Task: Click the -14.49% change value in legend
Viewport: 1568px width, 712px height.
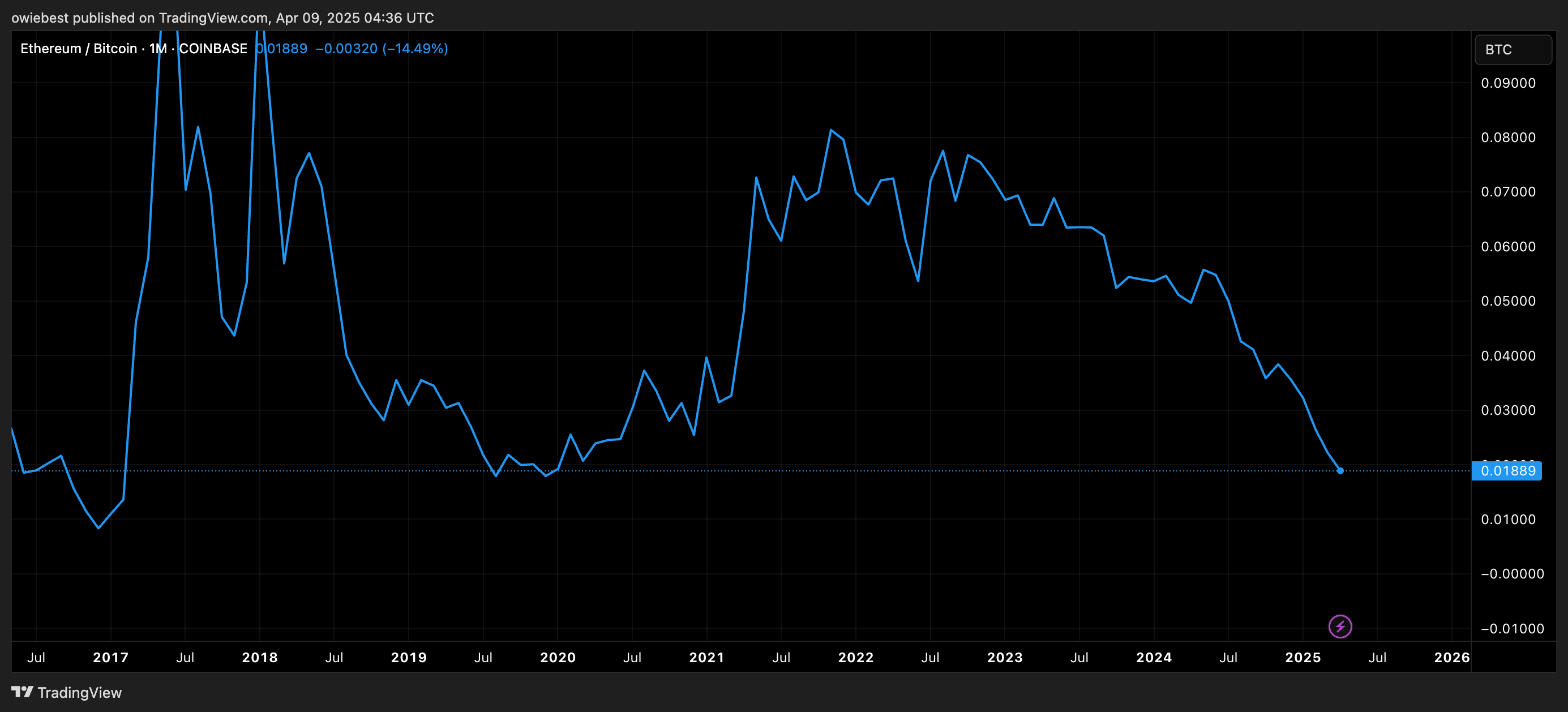Action: 415,49
